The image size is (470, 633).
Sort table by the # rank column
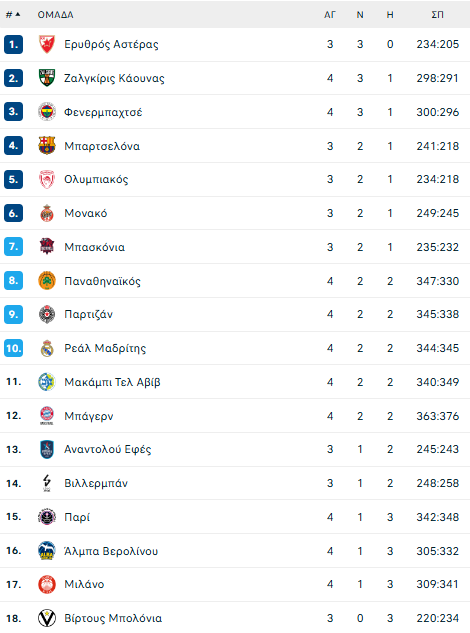13,15
